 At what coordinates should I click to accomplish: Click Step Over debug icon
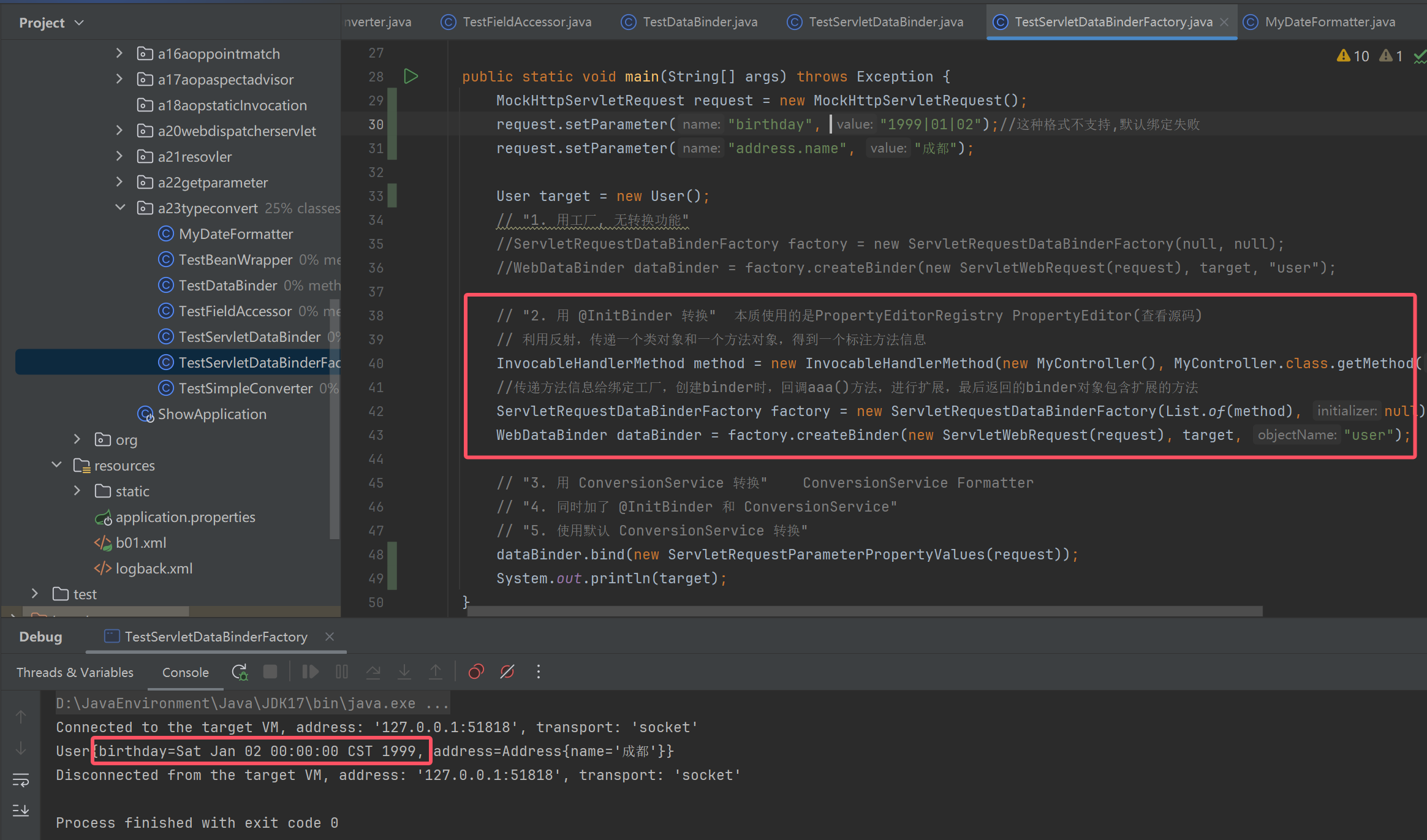click(x=373, y=672)
